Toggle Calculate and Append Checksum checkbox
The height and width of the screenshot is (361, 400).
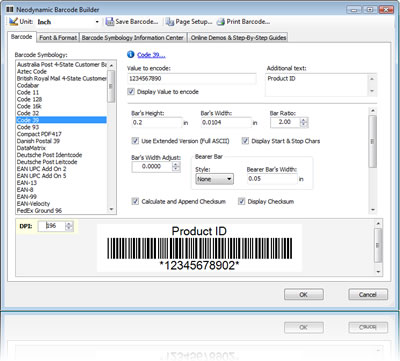135,201
